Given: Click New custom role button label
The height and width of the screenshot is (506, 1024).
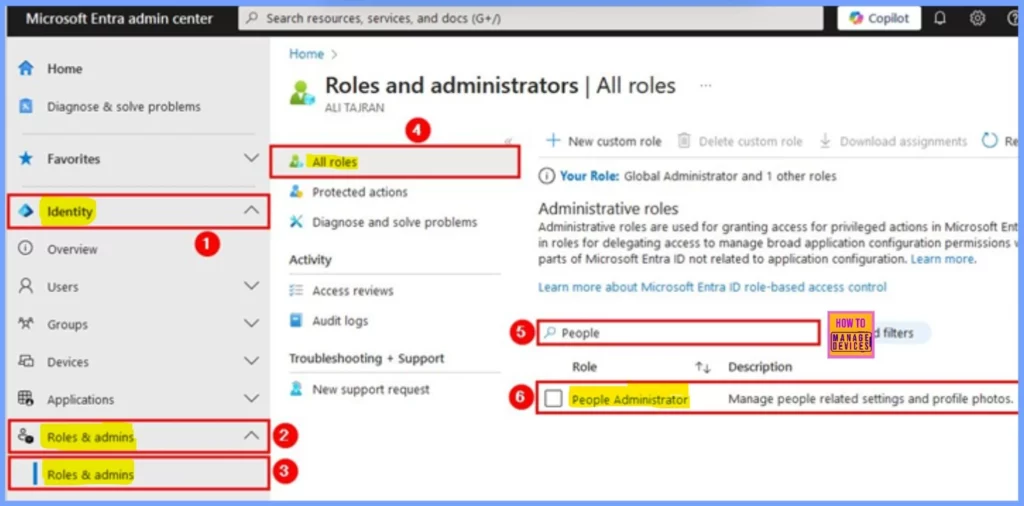Looking at the screenshot, I should click(x=615, y=141).
